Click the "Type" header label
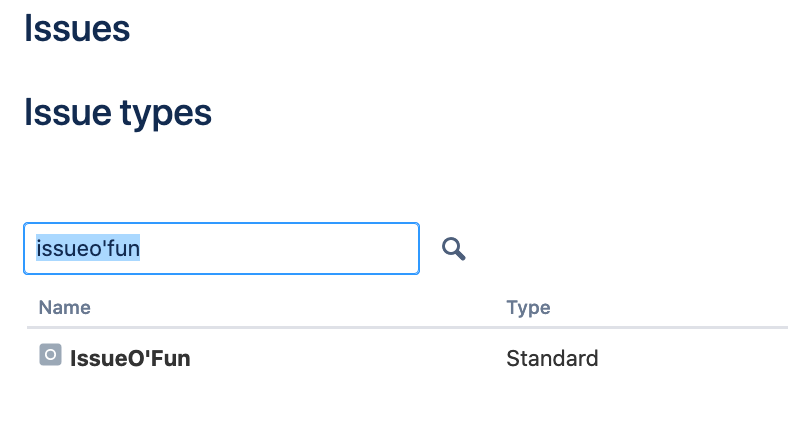 (528, 307)
